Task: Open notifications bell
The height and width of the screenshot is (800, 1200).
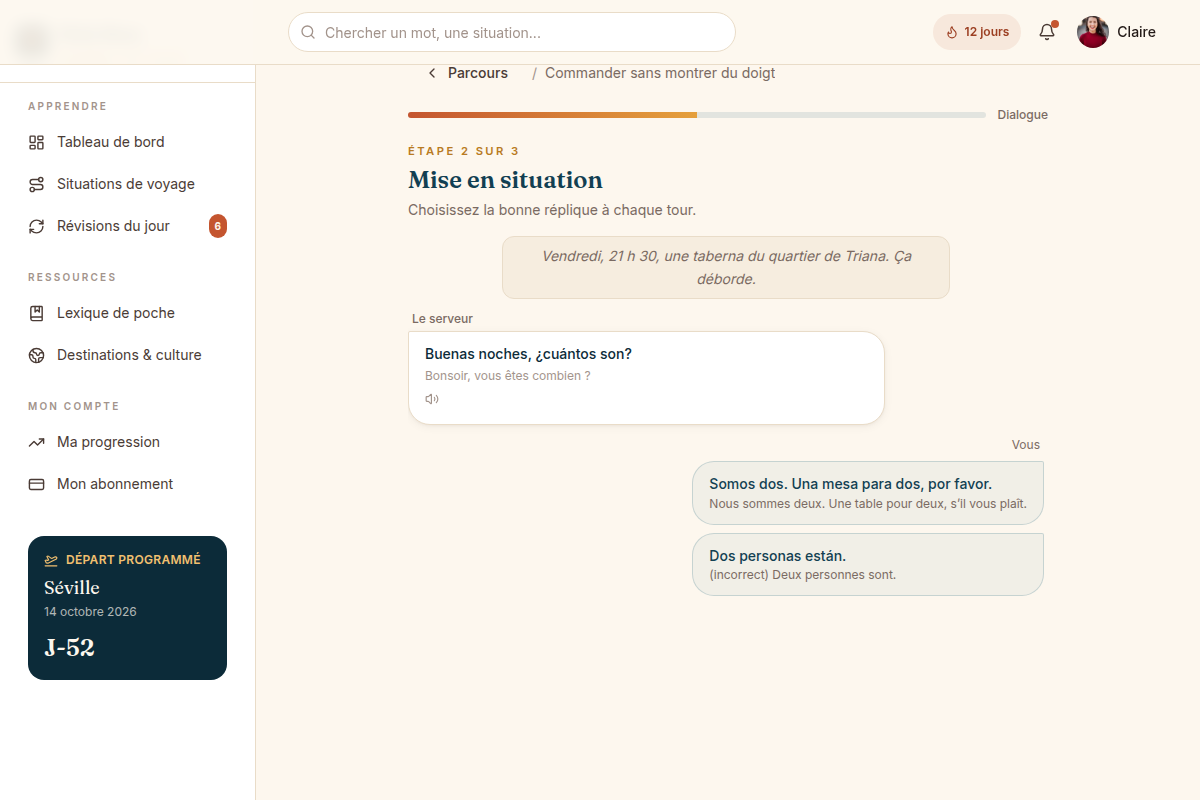Action: [1047, 32]
